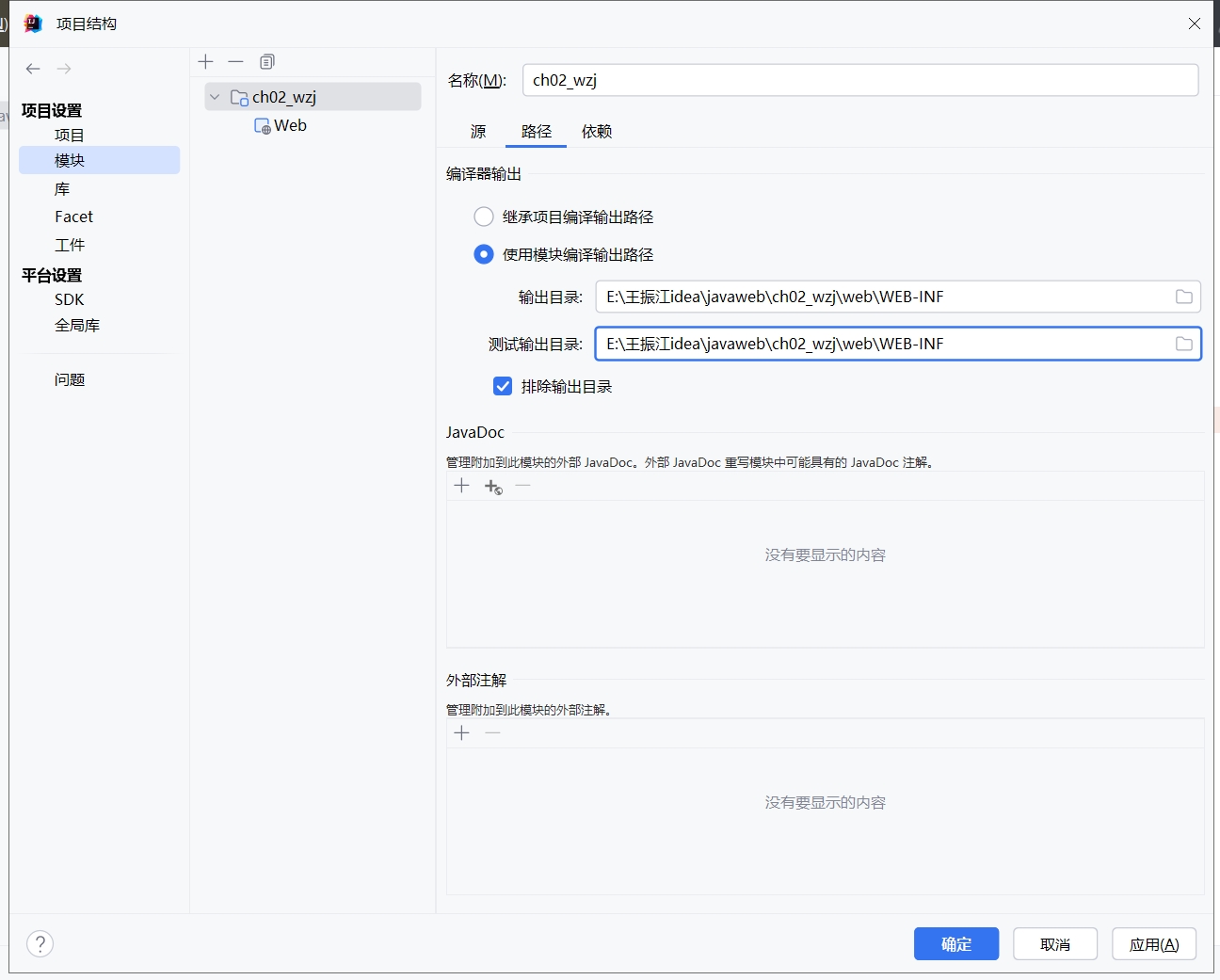Click the back navigation arrow
Screen dimensions: 1220x980
[33, 69]
